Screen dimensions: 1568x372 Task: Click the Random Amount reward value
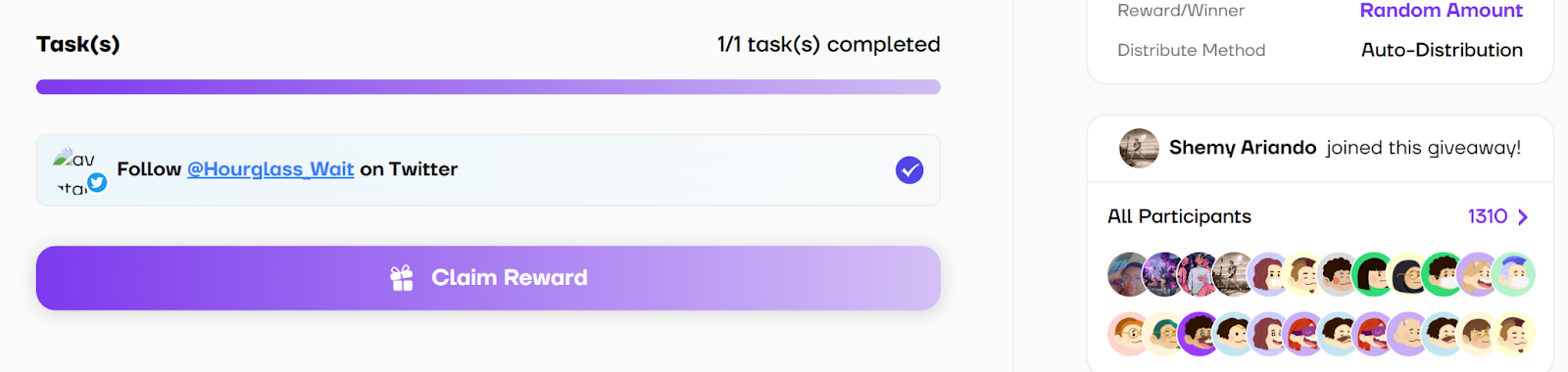pyautogui.click(x=1441, y=11)
